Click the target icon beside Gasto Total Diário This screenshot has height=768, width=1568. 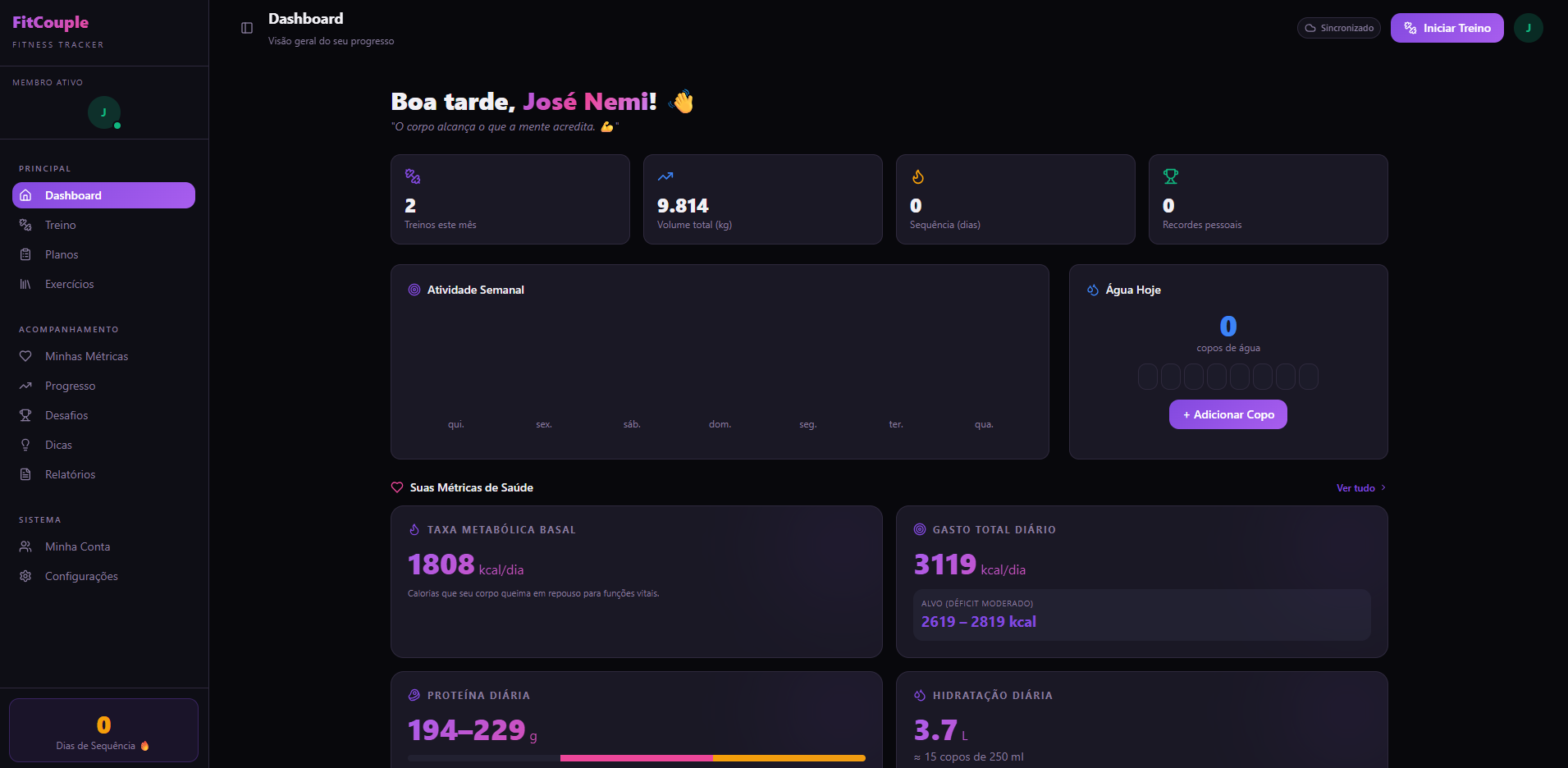pos(920,529)
